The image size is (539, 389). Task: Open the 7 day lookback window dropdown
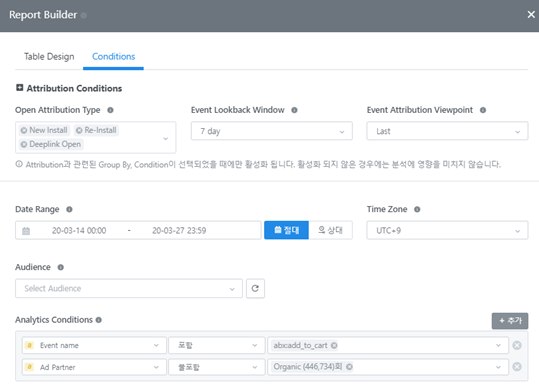tap(272, 131)
